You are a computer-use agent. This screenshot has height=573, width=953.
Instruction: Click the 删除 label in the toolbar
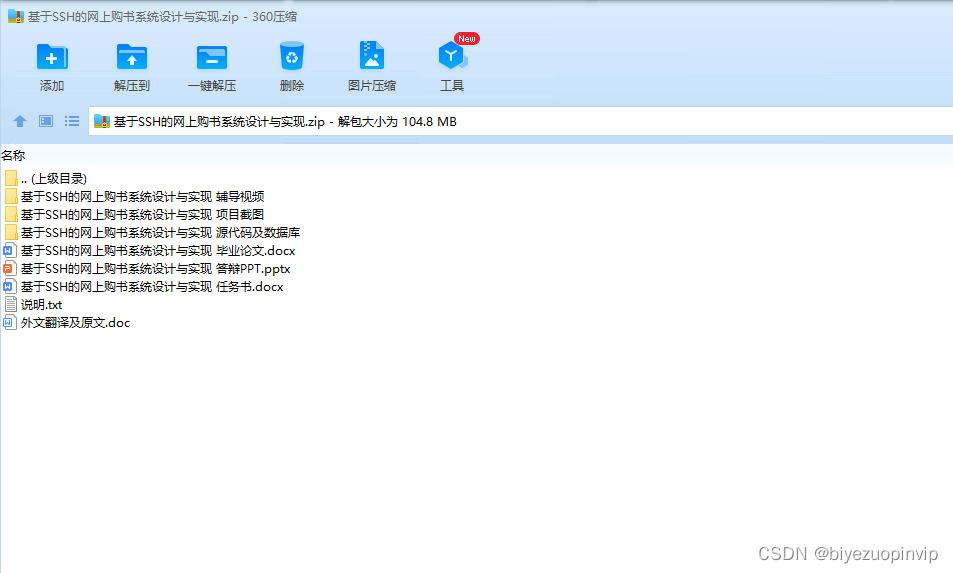292,86
